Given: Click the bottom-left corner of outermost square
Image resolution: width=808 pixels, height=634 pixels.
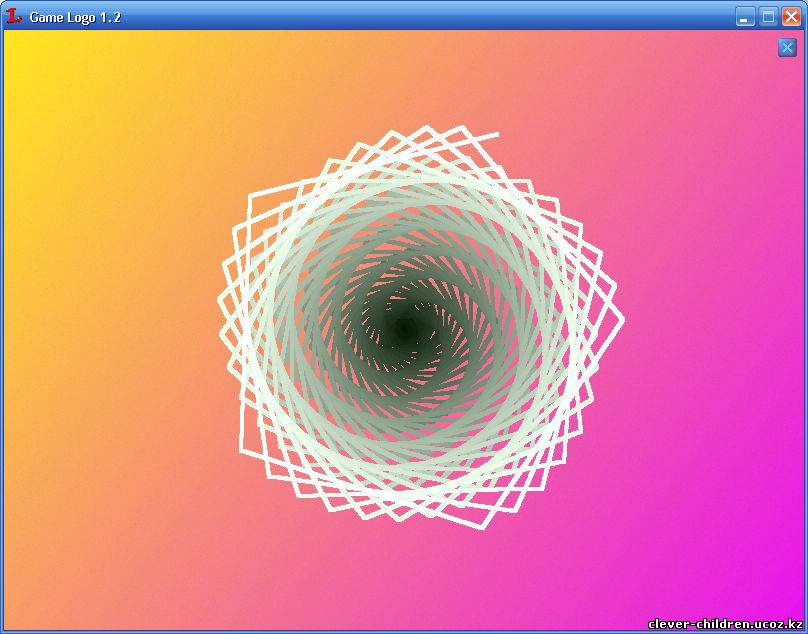Looking at the screenshot, I should click(242, 452).
